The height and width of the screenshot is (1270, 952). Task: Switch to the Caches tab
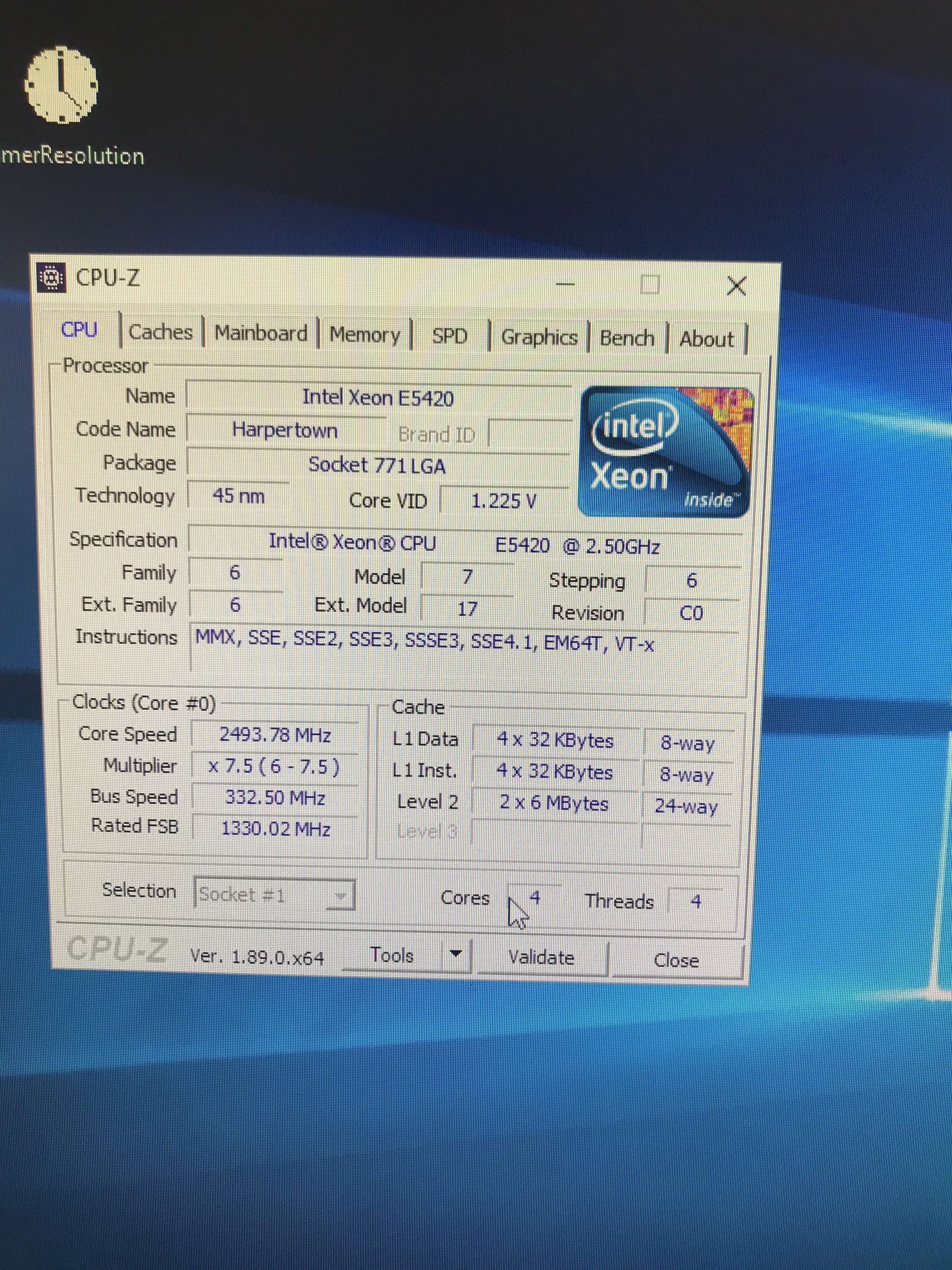coord(161,332)
